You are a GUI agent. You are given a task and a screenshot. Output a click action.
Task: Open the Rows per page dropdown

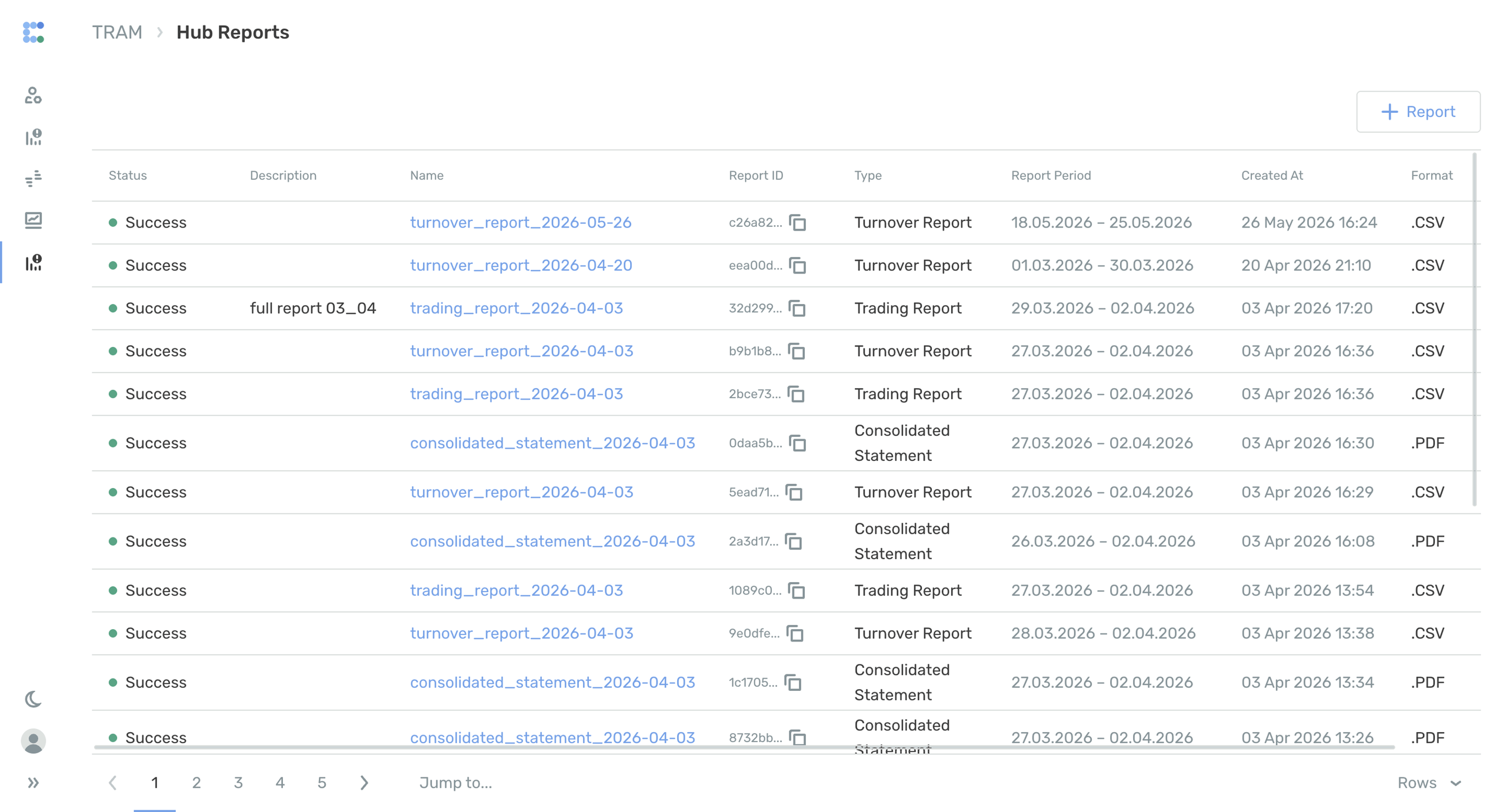1430,783
